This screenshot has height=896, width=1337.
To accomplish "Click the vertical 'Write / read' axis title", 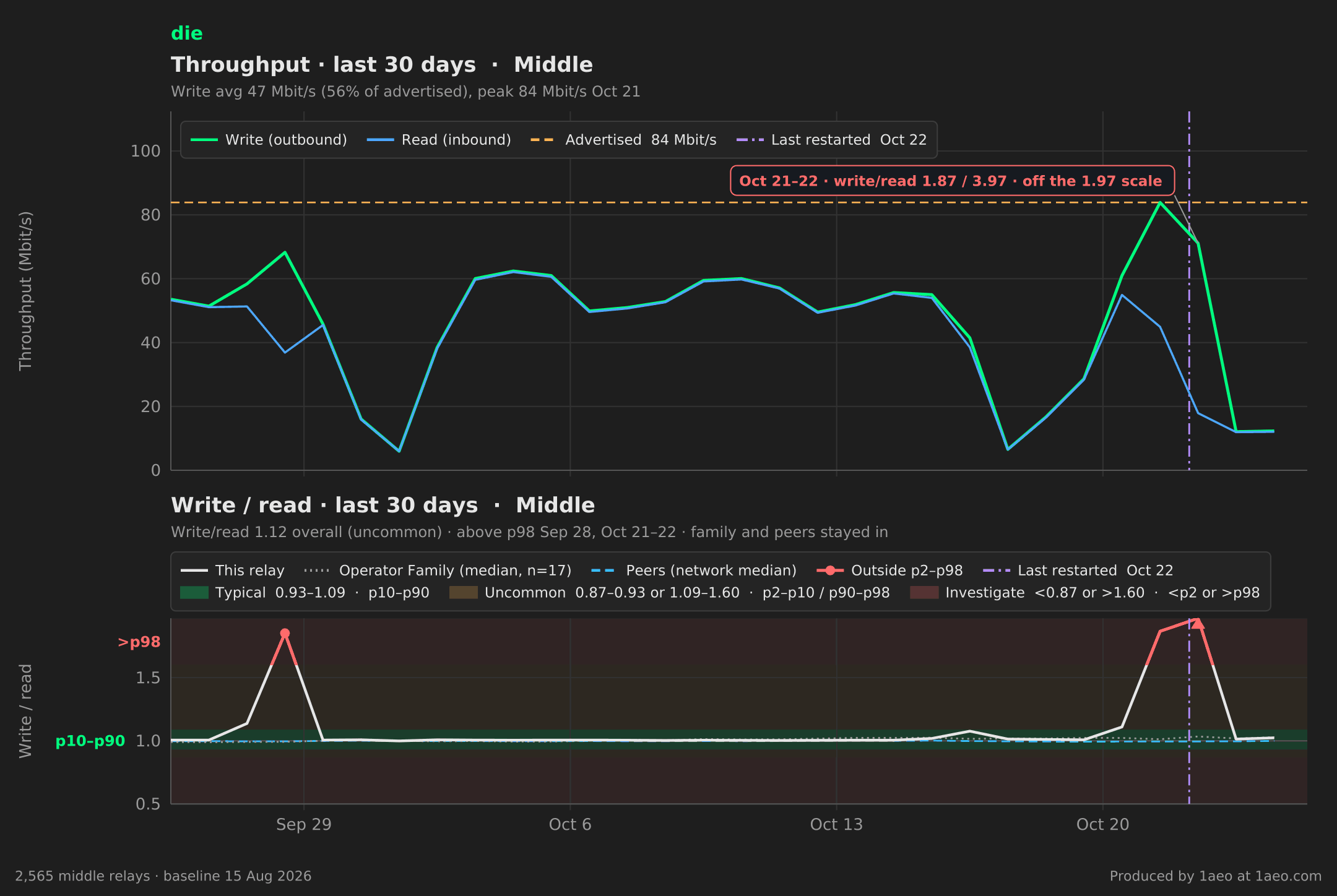I will [25, 711].
